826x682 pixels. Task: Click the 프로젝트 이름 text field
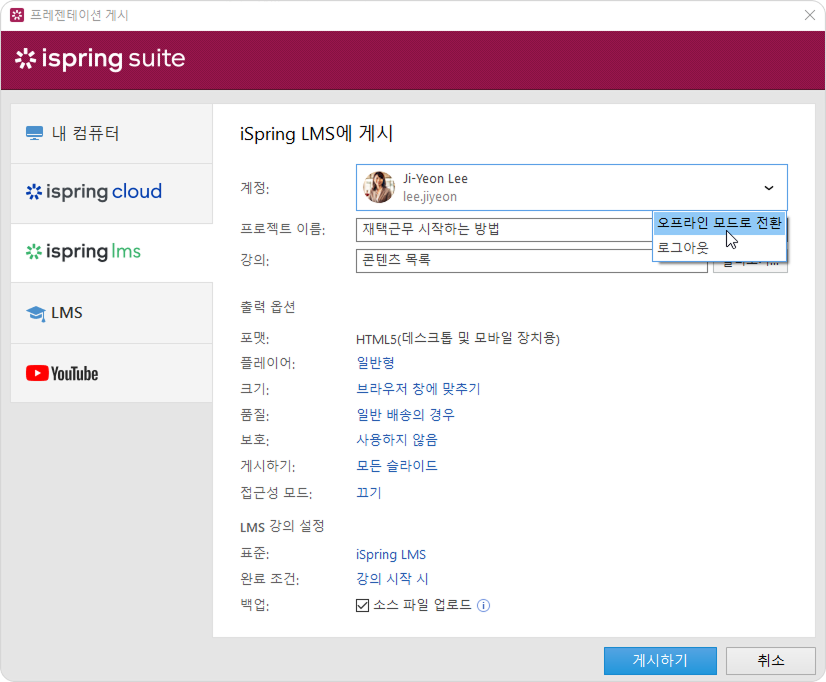tap(500, 230)
